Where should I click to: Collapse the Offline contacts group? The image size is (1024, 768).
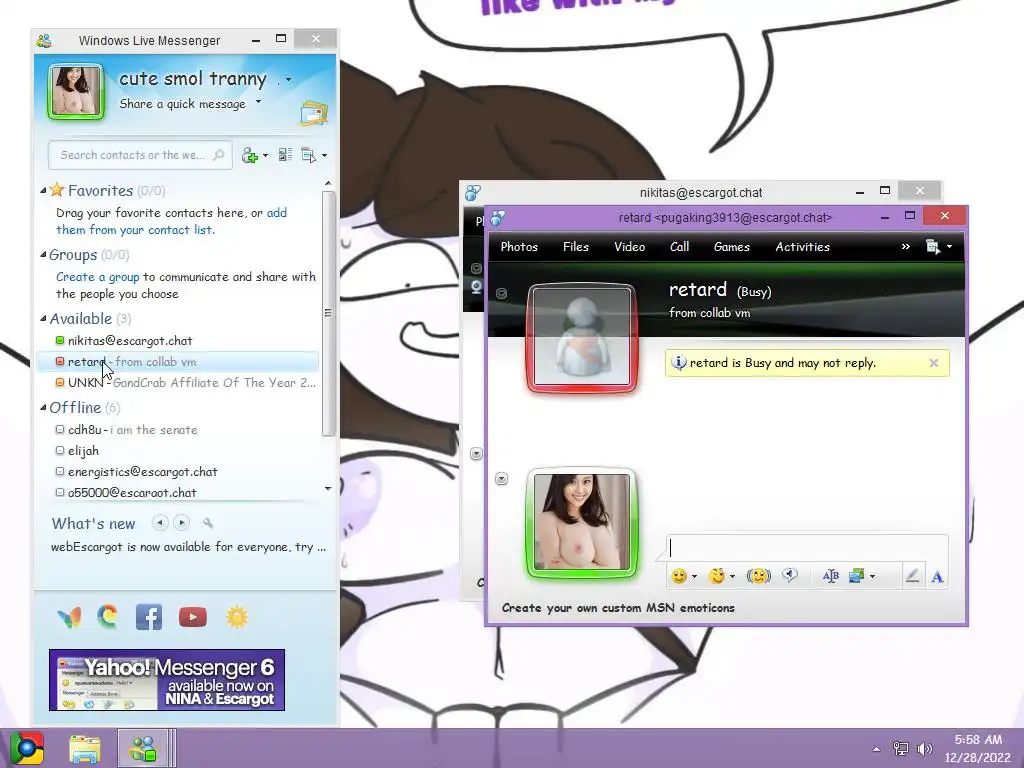tap(43, 408)
